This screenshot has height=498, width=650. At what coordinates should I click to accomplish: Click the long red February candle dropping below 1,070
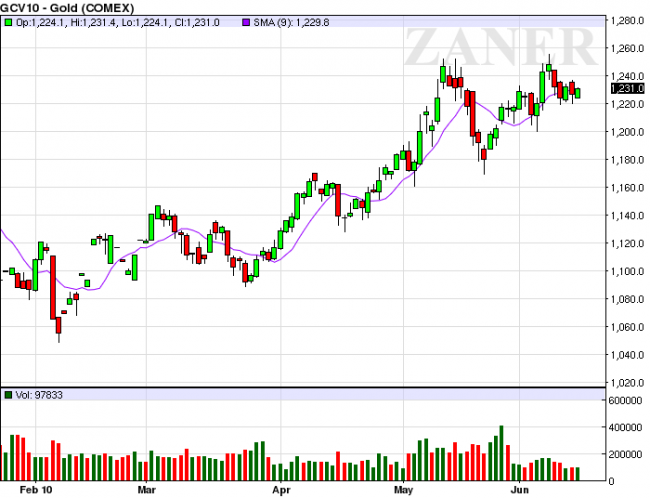53,287
